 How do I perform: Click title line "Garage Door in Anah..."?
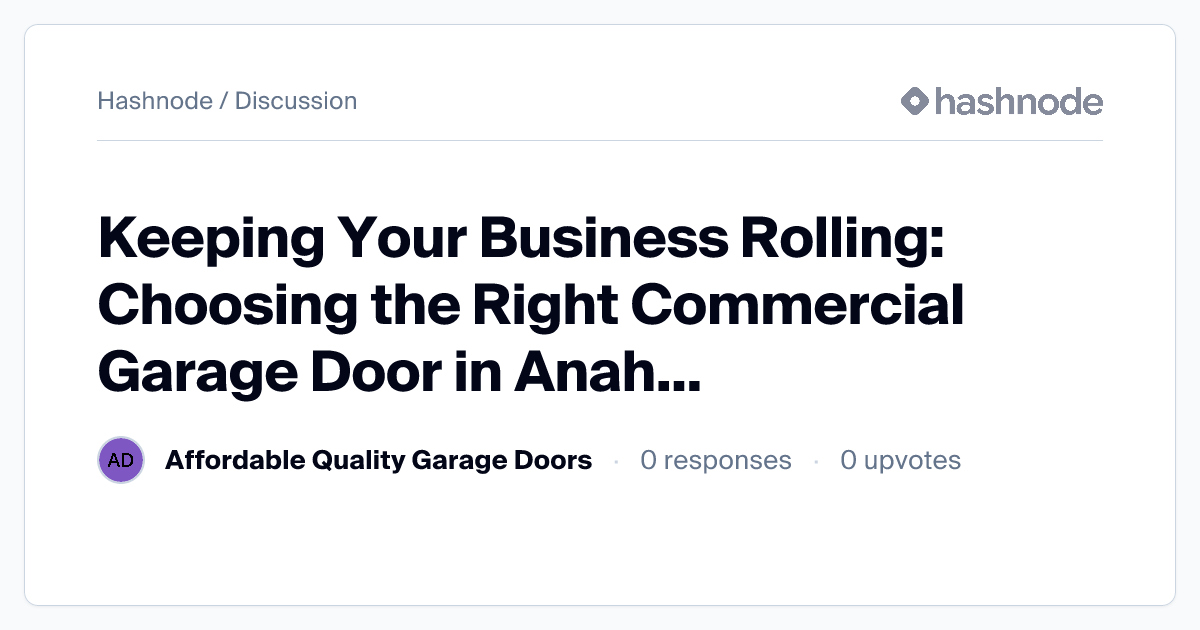pos(400,371)
